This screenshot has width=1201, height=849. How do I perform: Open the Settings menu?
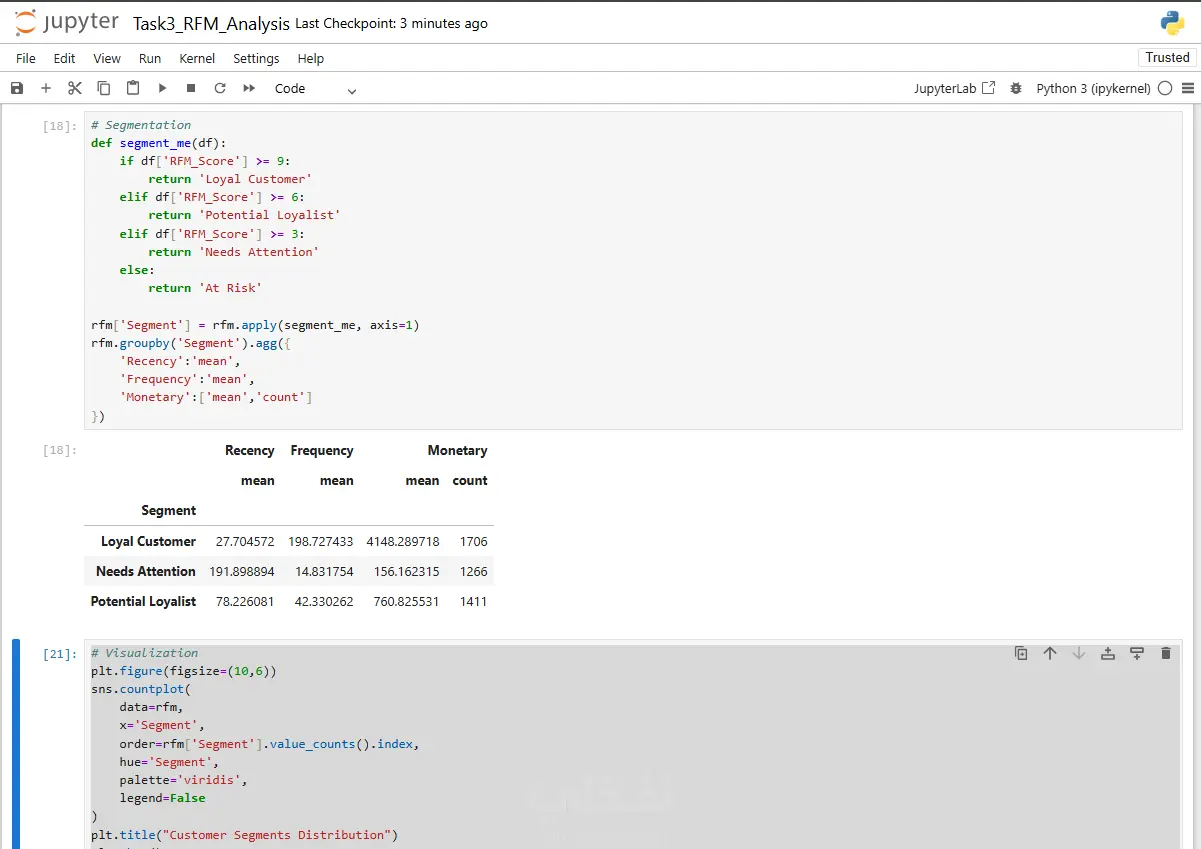pyautogui.click(x=256, y=58)
